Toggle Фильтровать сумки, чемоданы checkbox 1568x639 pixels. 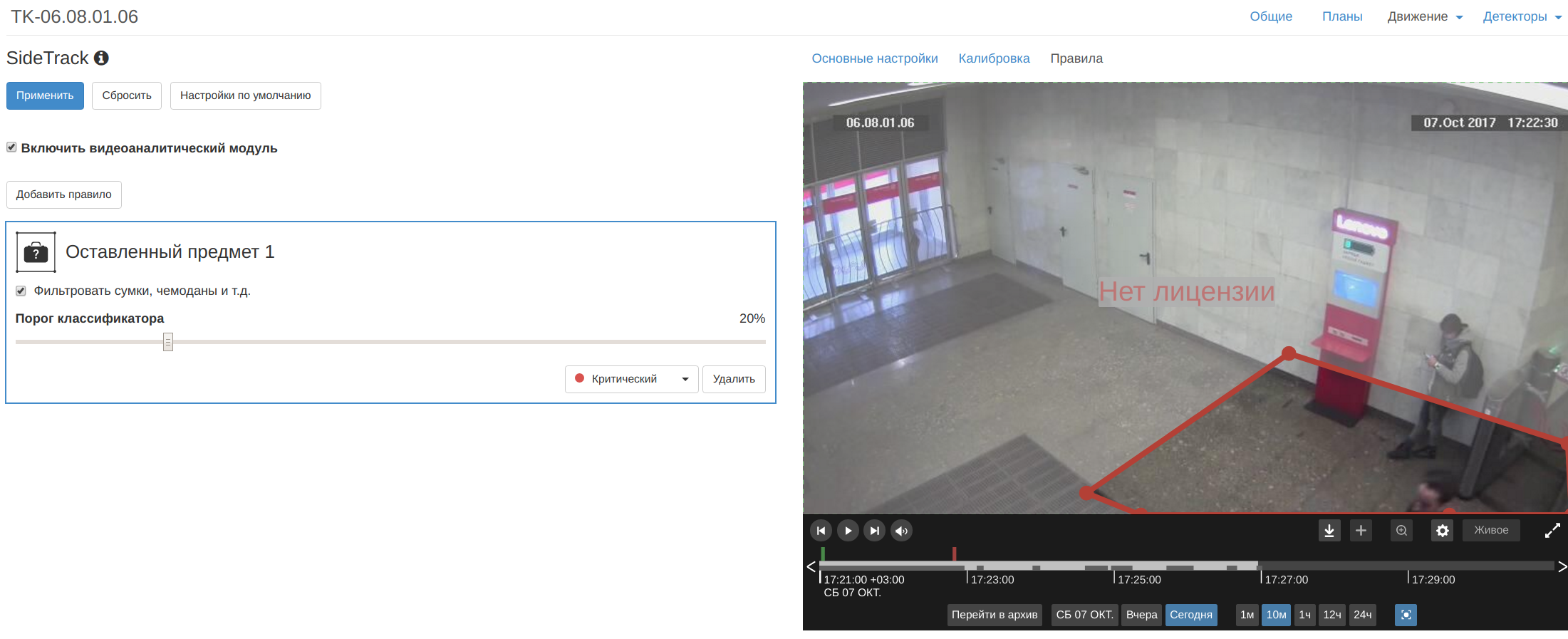pos(21,291)
